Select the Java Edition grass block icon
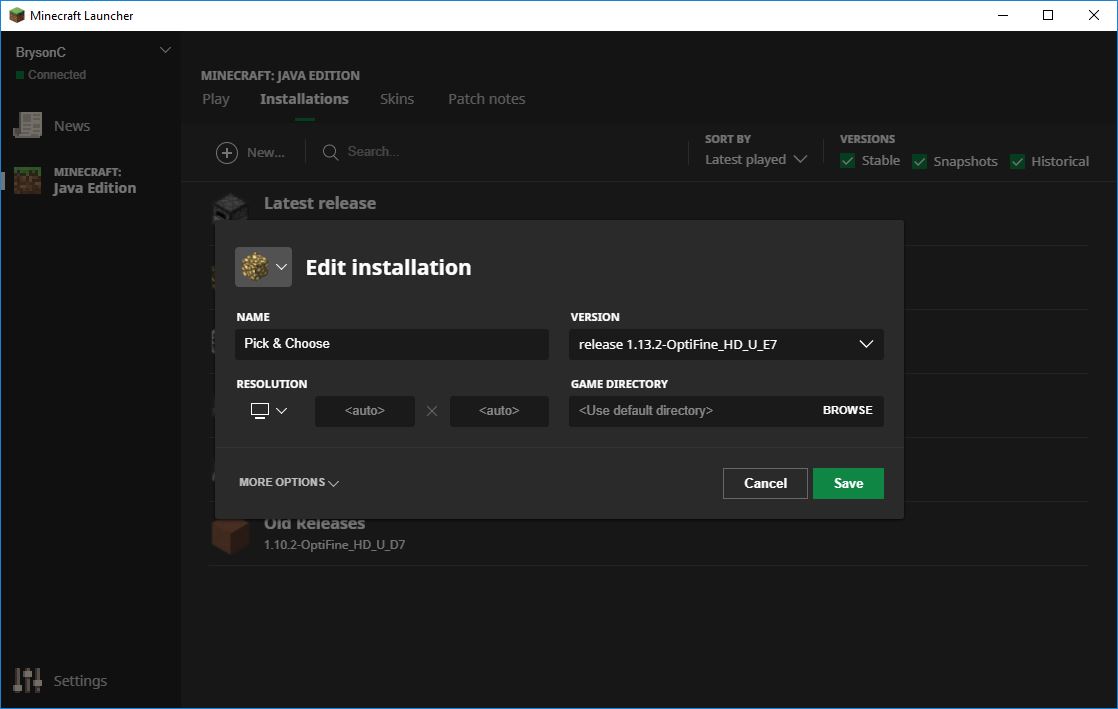Viewport: 1118px width, 709px height. pyautogui.click(x=27, y=180)
